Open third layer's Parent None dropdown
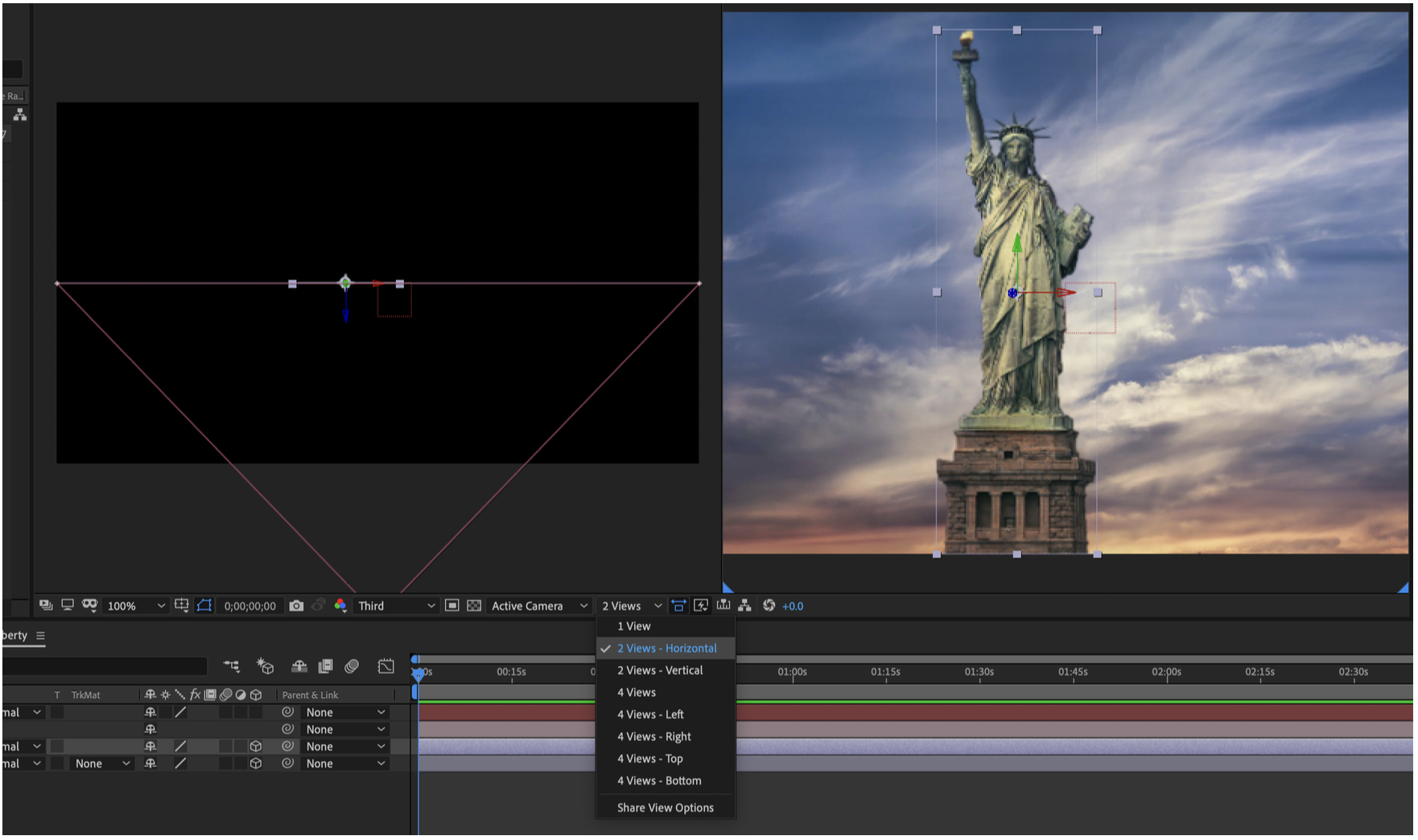1418x840 pixels. [345, 747]
